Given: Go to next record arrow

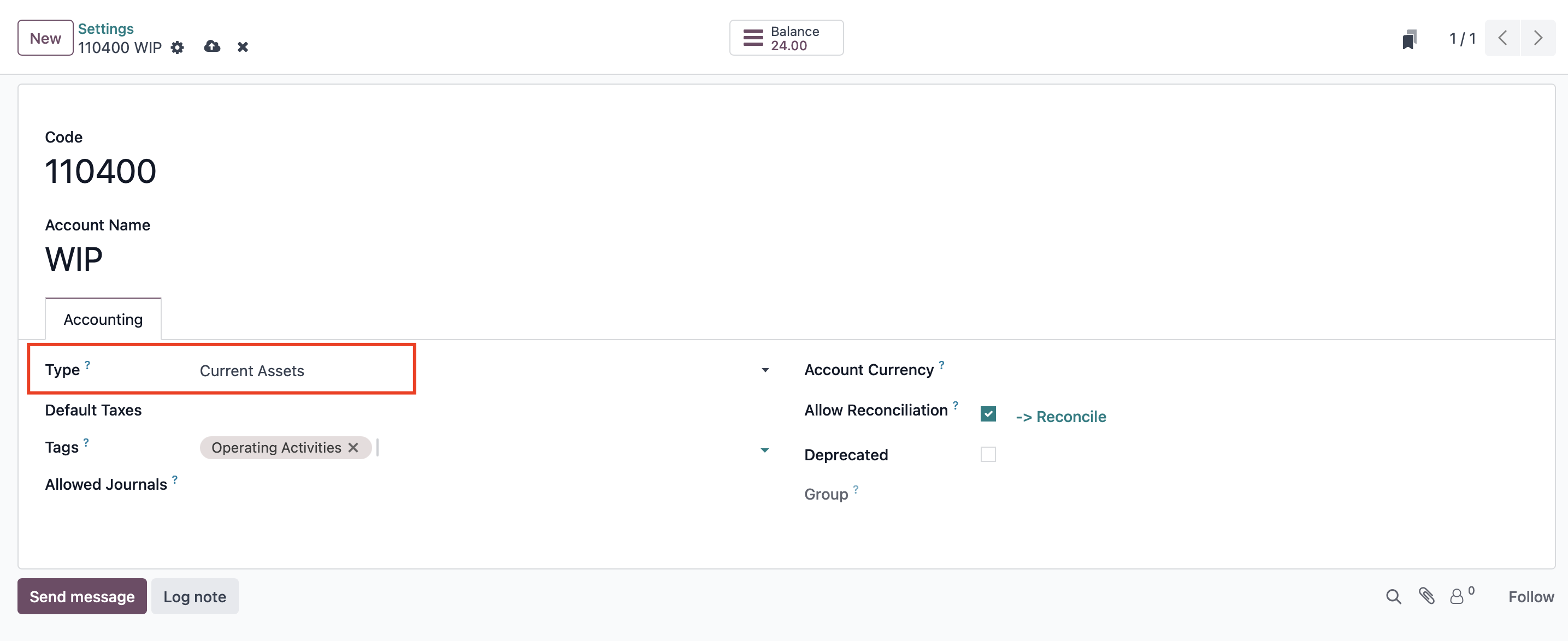Looking at the screenshot, I should click(1537, 38).
